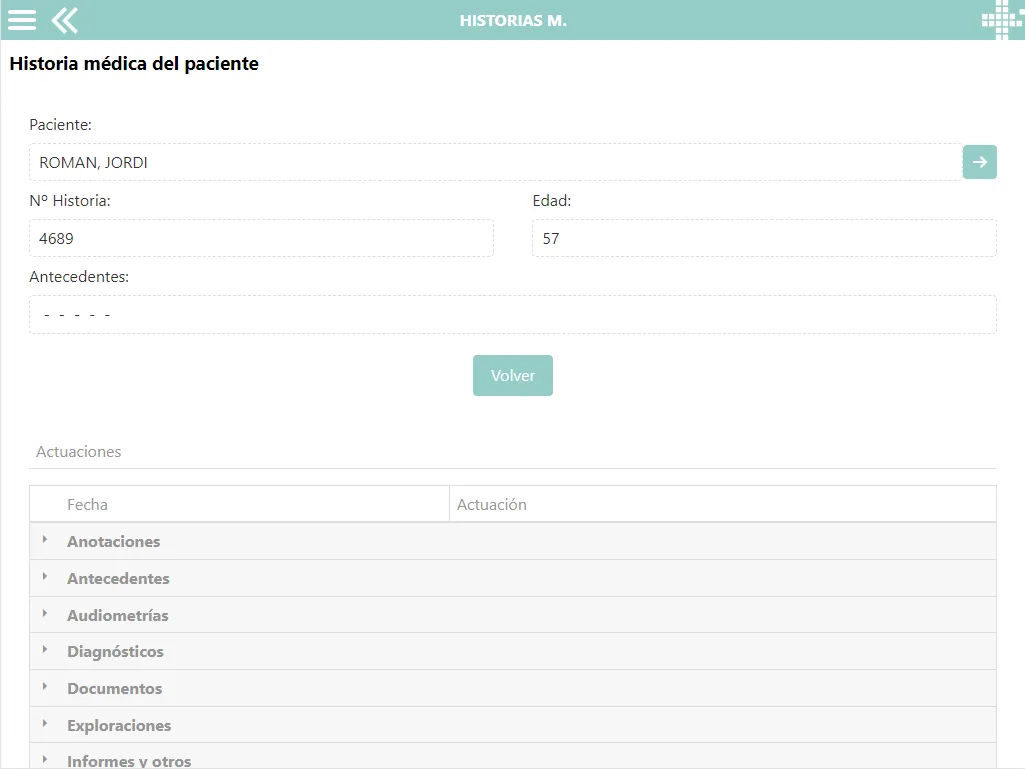Click the Historia médica del paciente heading
1025x769 pixels.
pos(134,63)
